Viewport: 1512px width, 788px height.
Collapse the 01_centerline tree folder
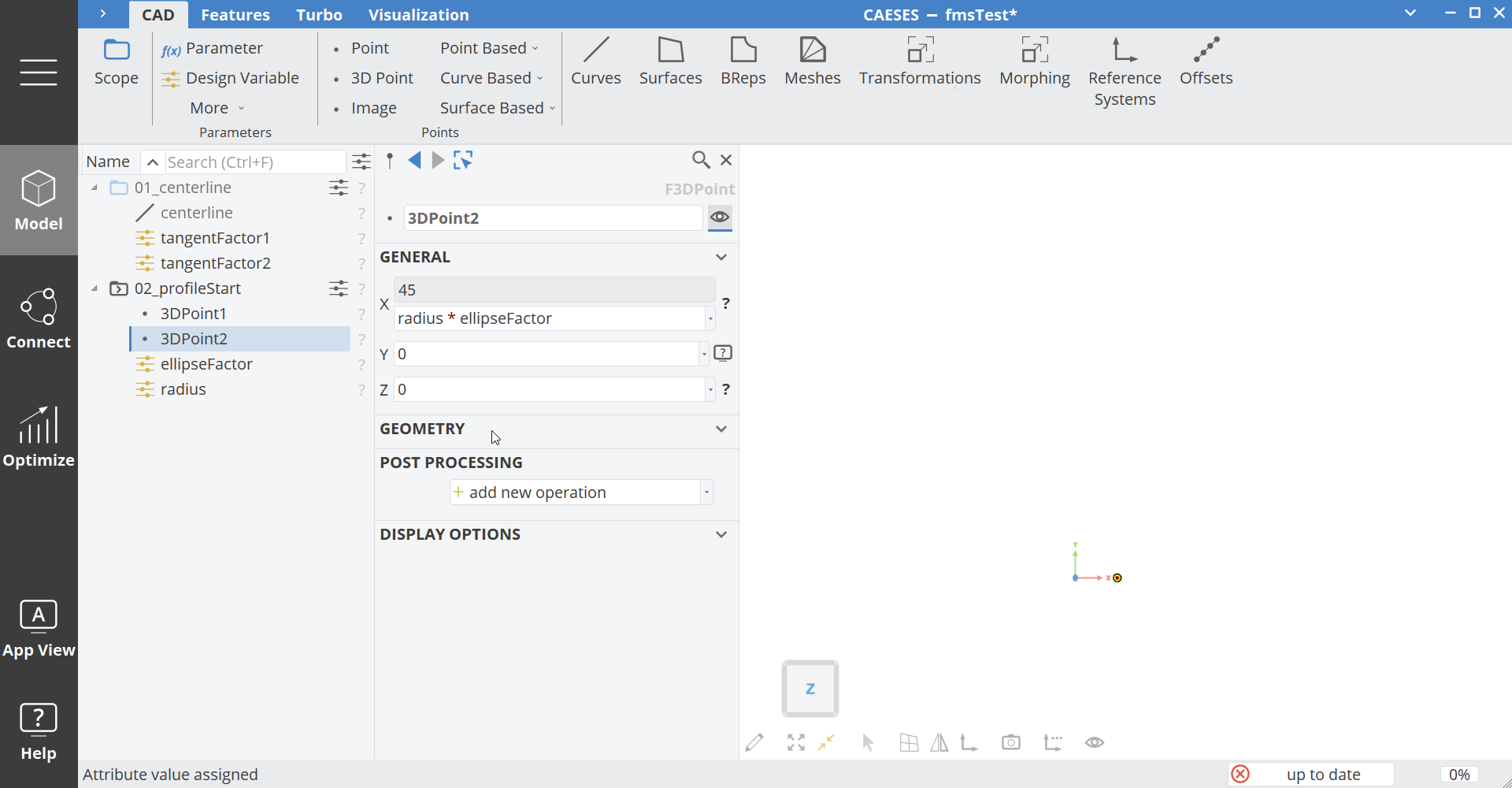[x=94, y=188]
